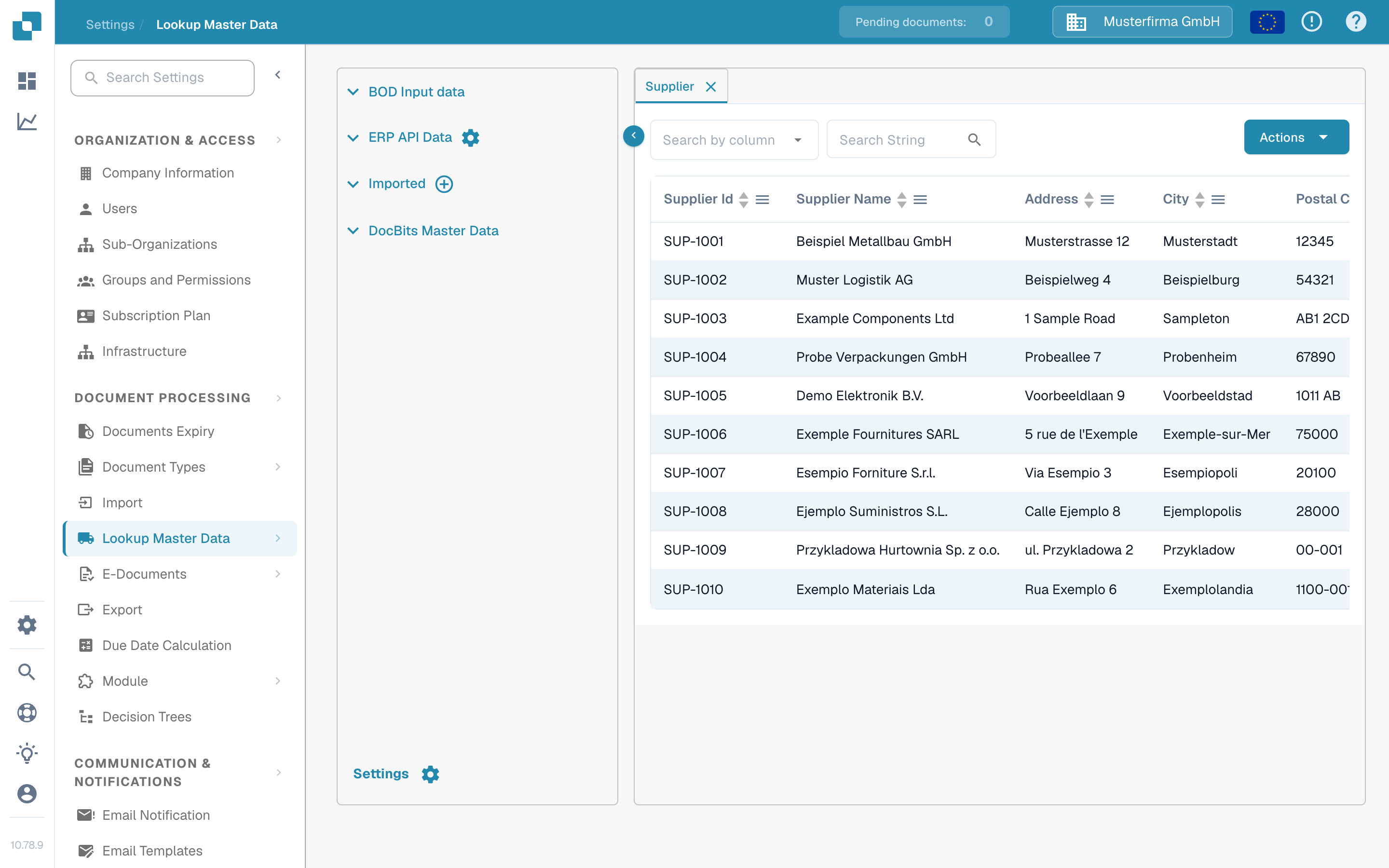The width and height of the screenshot is (1389, 868).
Task: Toggle sort on Supplier Name column
Action: pyautogui.click(x=902, y=199)
